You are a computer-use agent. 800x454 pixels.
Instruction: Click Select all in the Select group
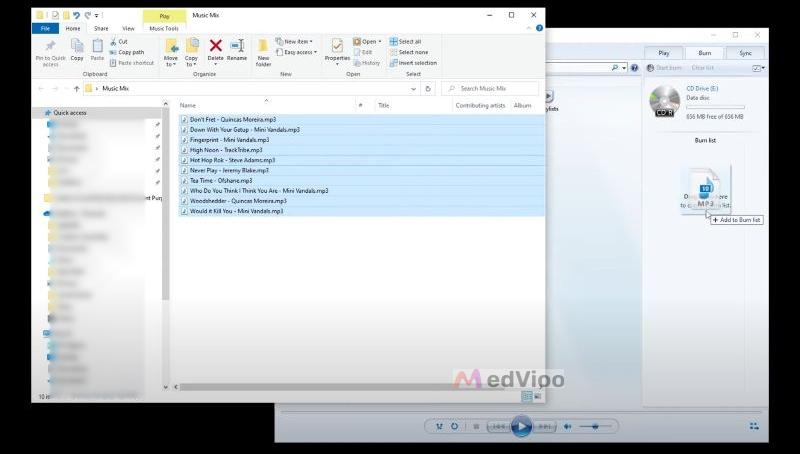[x=406, y=41]
